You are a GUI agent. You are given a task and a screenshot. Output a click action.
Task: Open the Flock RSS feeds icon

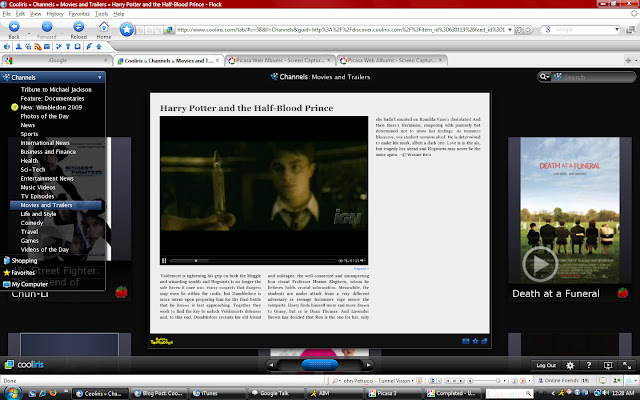[x=38, y=47]
